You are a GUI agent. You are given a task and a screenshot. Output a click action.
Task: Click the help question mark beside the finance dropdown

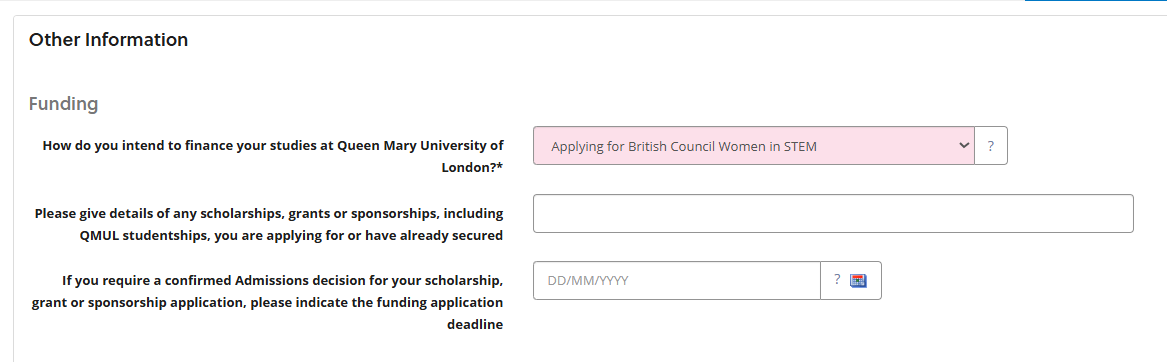point(991,146)
